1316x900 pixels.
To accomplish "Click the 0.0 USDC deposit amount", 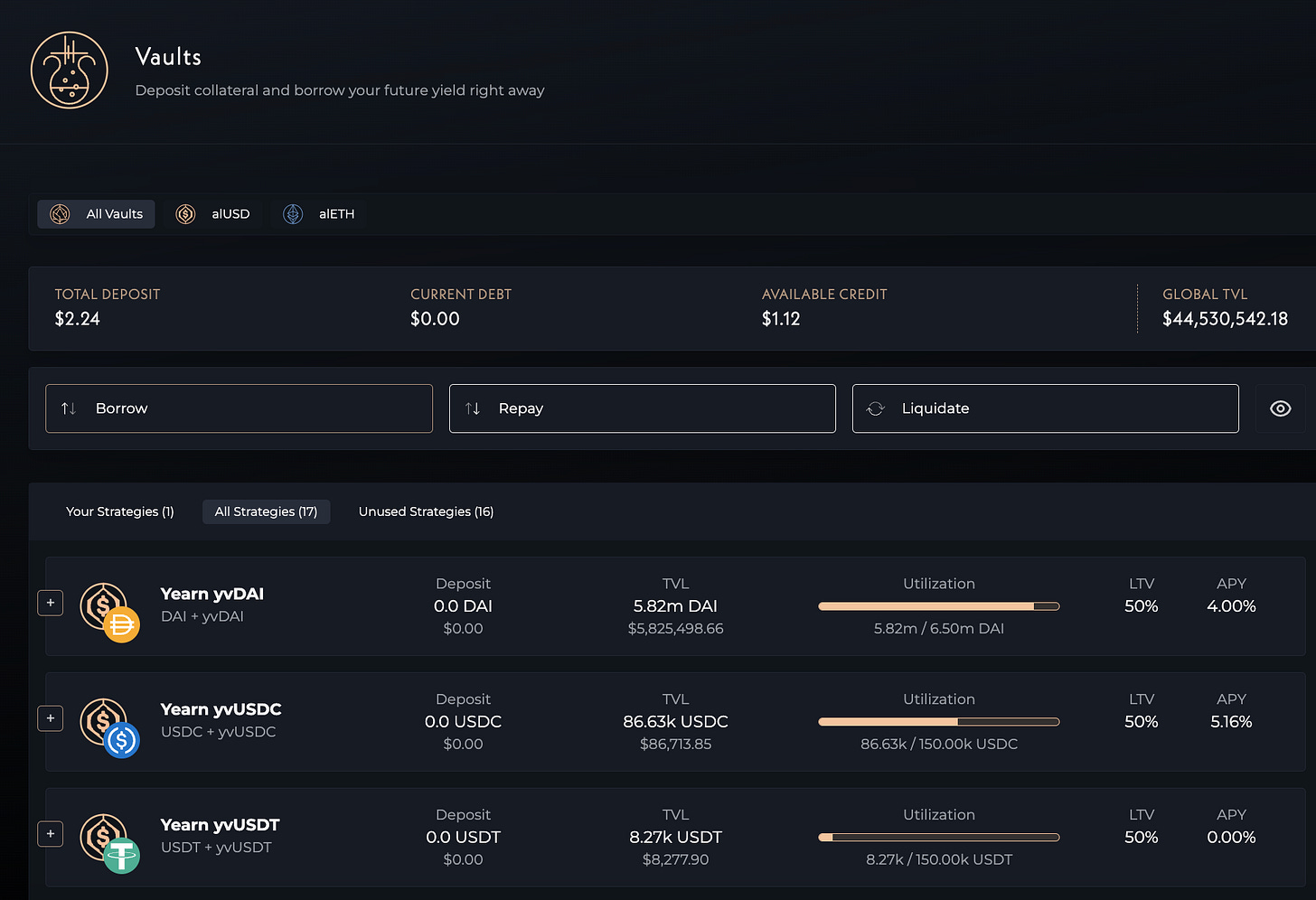I will (x=463, y=722).
